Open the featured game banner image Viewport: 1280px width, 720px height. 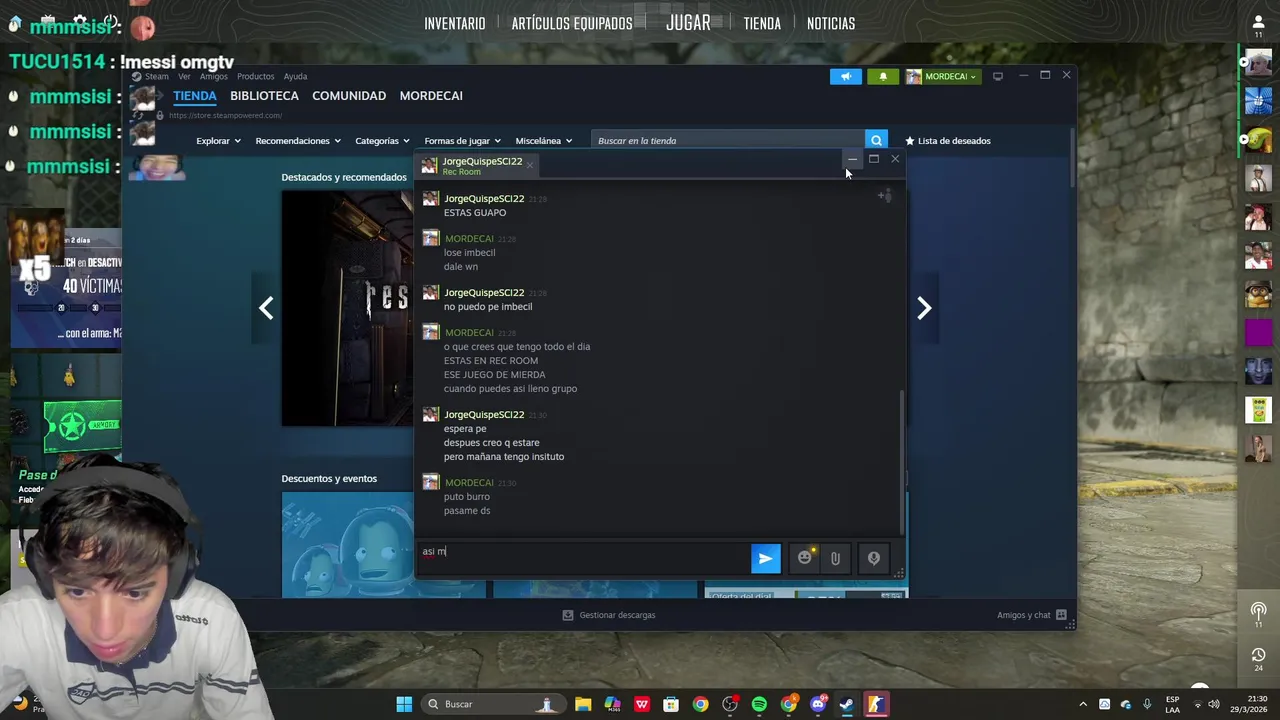coord(347,308)
